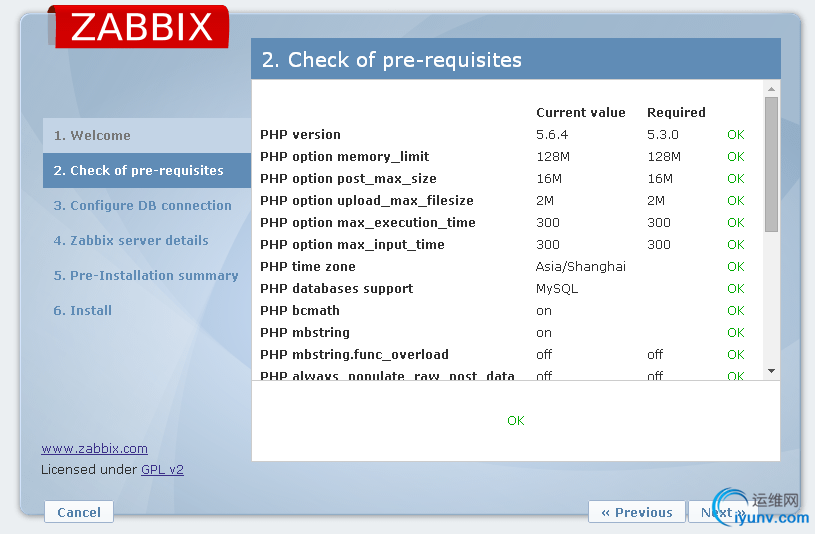
Task: Click current value 'on' for PHP mbstring
Action: coord(544,333)
